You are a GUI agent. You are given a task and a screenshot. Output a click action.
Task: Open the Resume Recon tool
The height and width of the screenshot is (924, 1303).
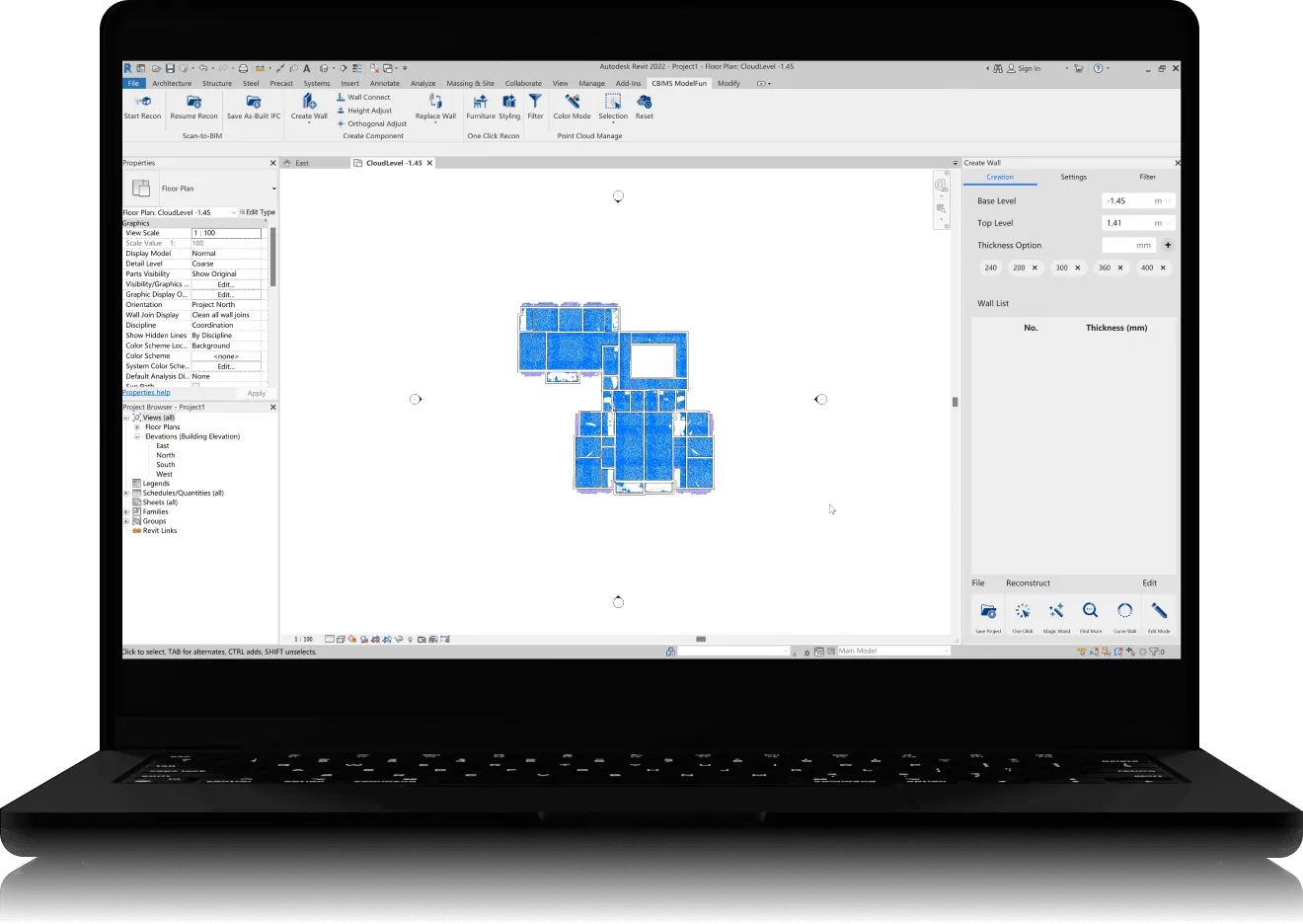coord(193,103)
